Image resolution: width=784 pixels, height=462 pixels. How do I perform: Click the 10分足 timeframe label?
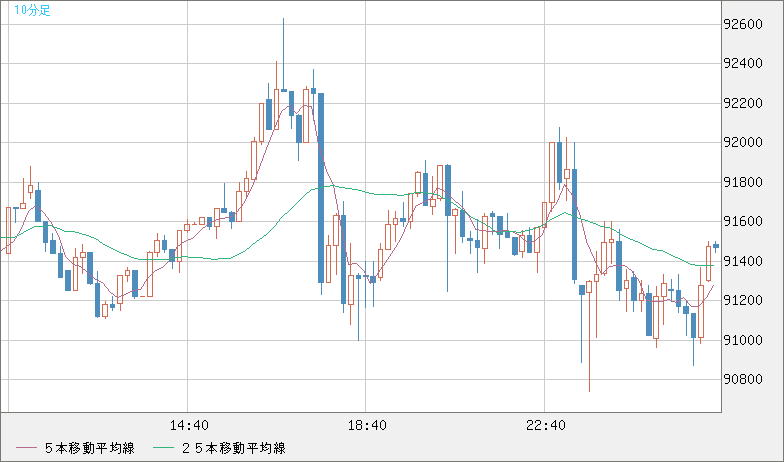click(x=32, y=10)
